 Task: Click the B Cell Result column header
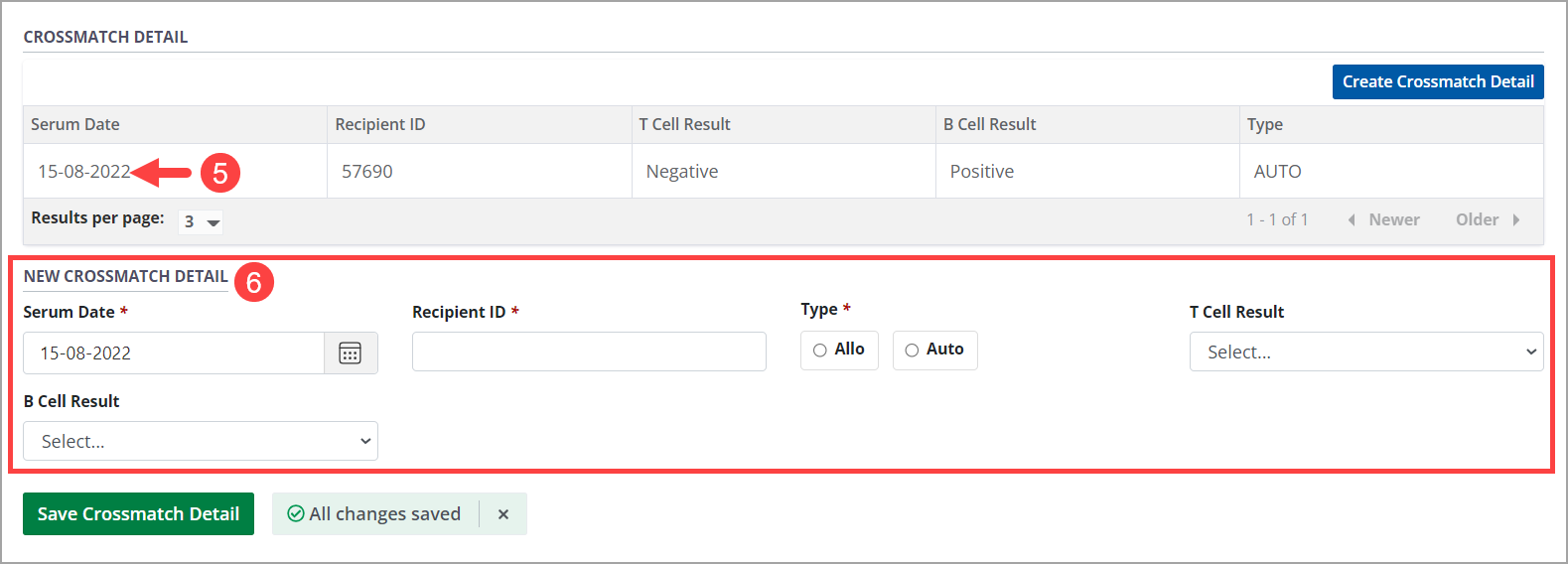click(x=989, y=125)
